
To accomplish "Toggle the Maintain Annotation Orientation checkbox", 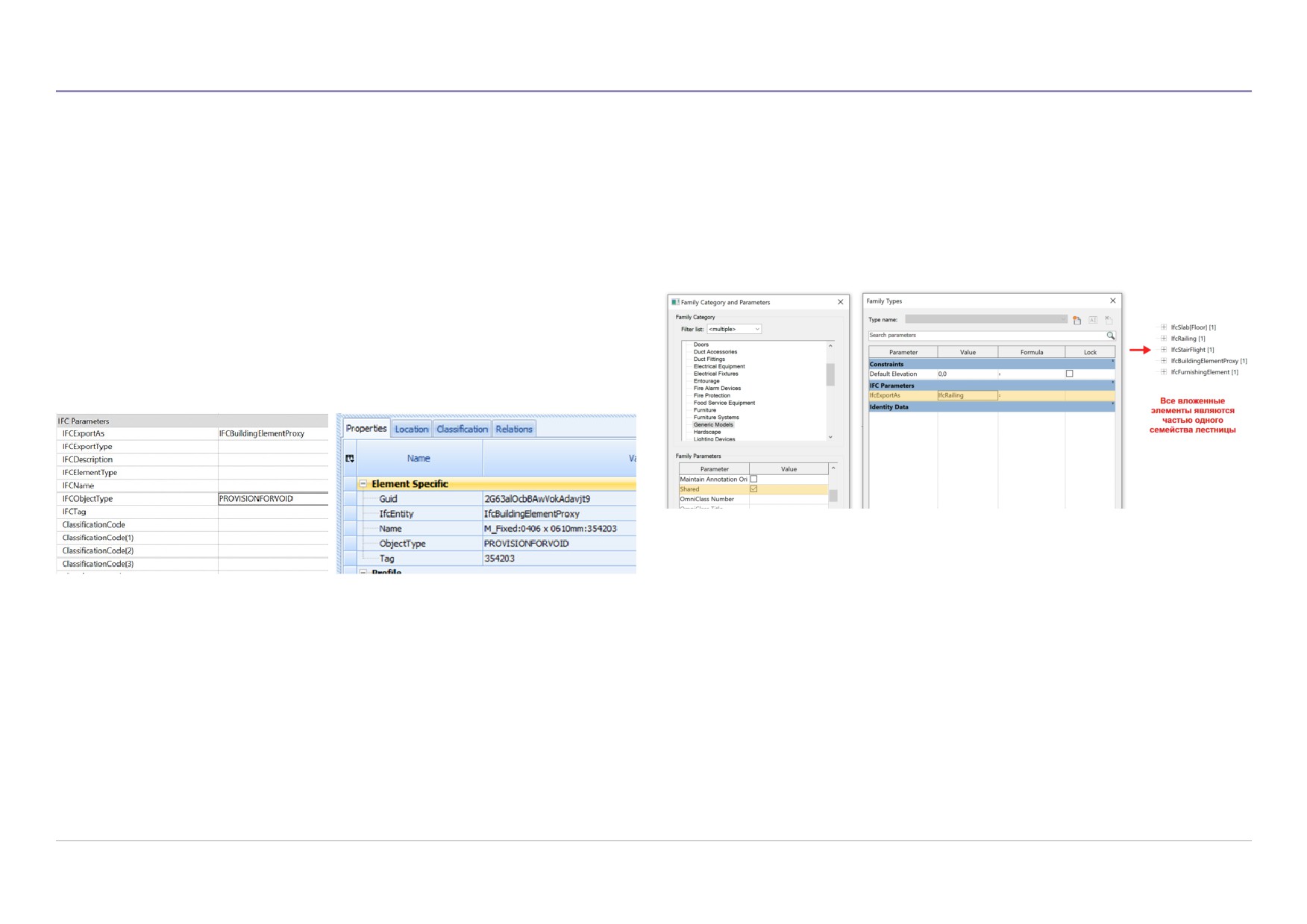I will coord(753,479).
